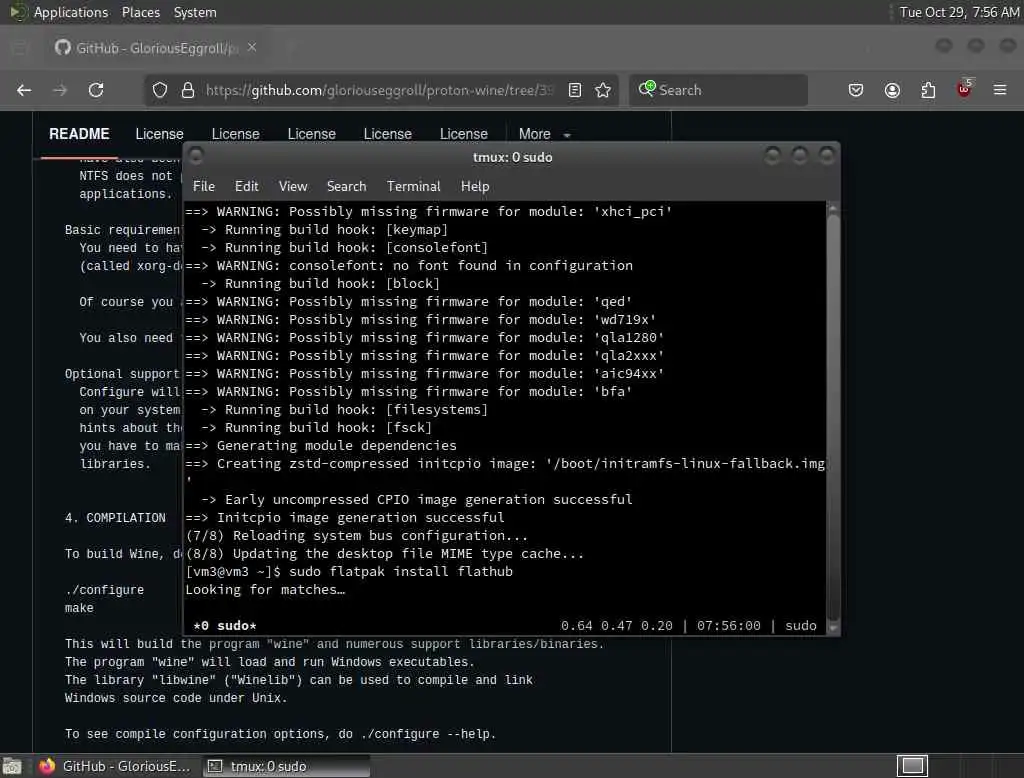Click the browser forward arrow
This screenshot has height=778, width=1024.
[x=60, y=90]
